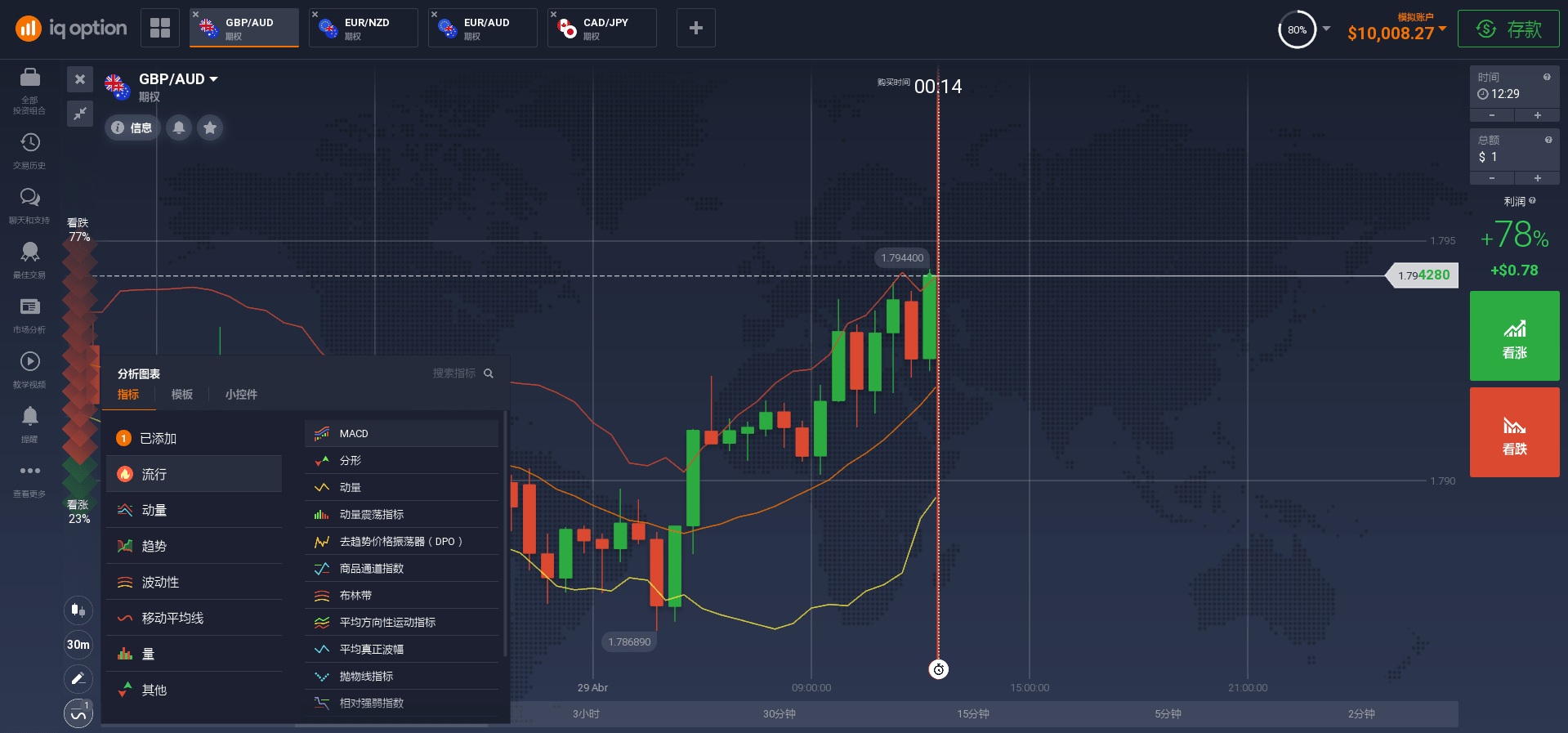This screenshot has height=733, width=1568.
Task: Collapse chart with the shrink arrows icon
Action: coord(80,114)
